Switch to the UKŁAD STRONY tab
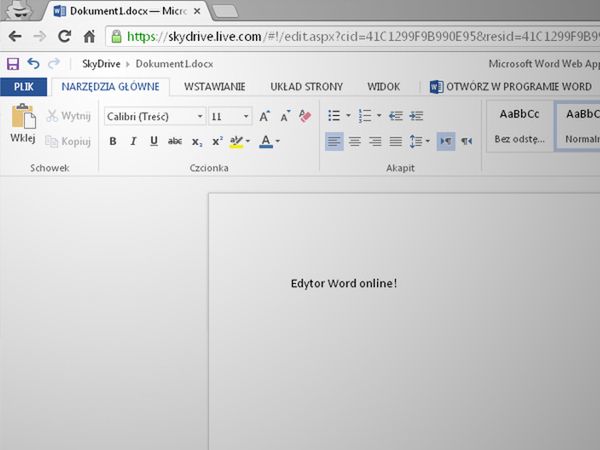This screenshot has height=450, width=600. pos(307,87)
